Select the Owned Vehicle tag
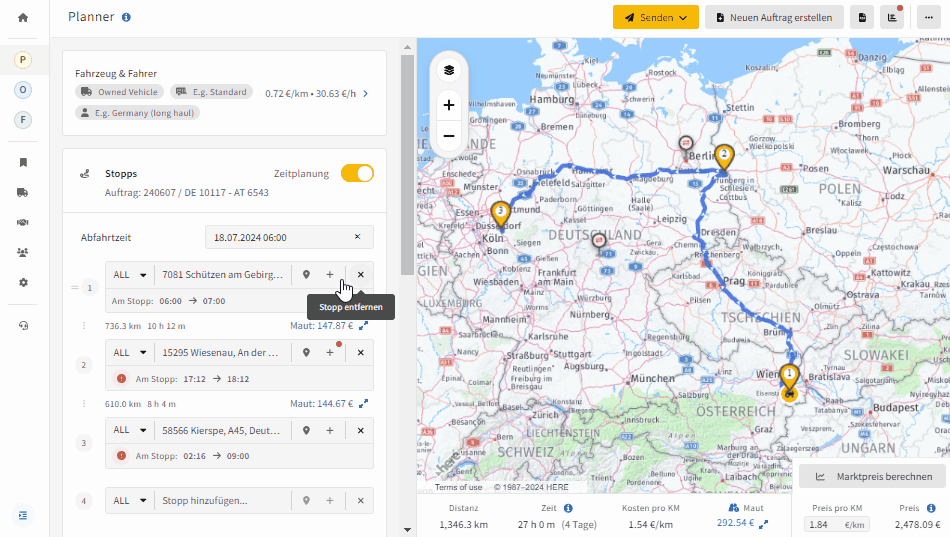The image size is (950, 537). point(119,92)
